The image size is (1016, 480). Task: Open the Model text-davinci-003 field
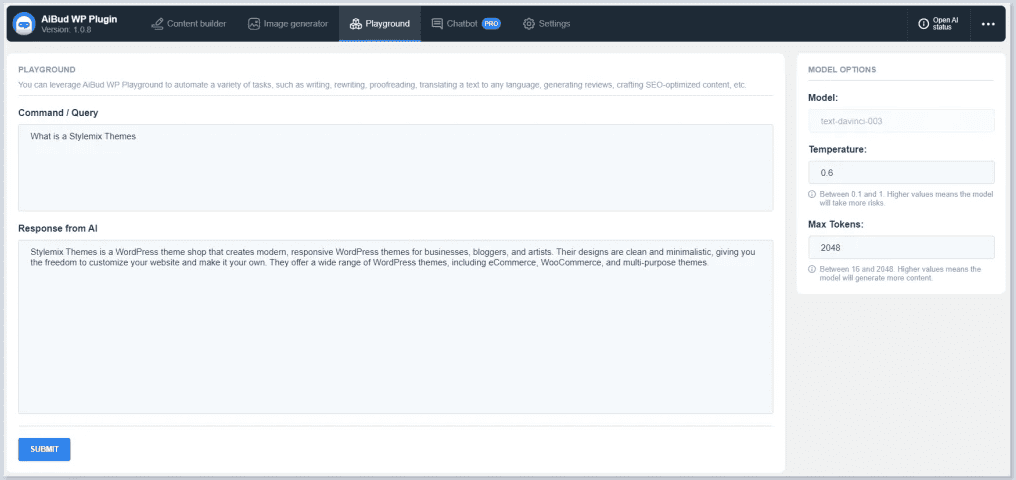pos(901,120)
